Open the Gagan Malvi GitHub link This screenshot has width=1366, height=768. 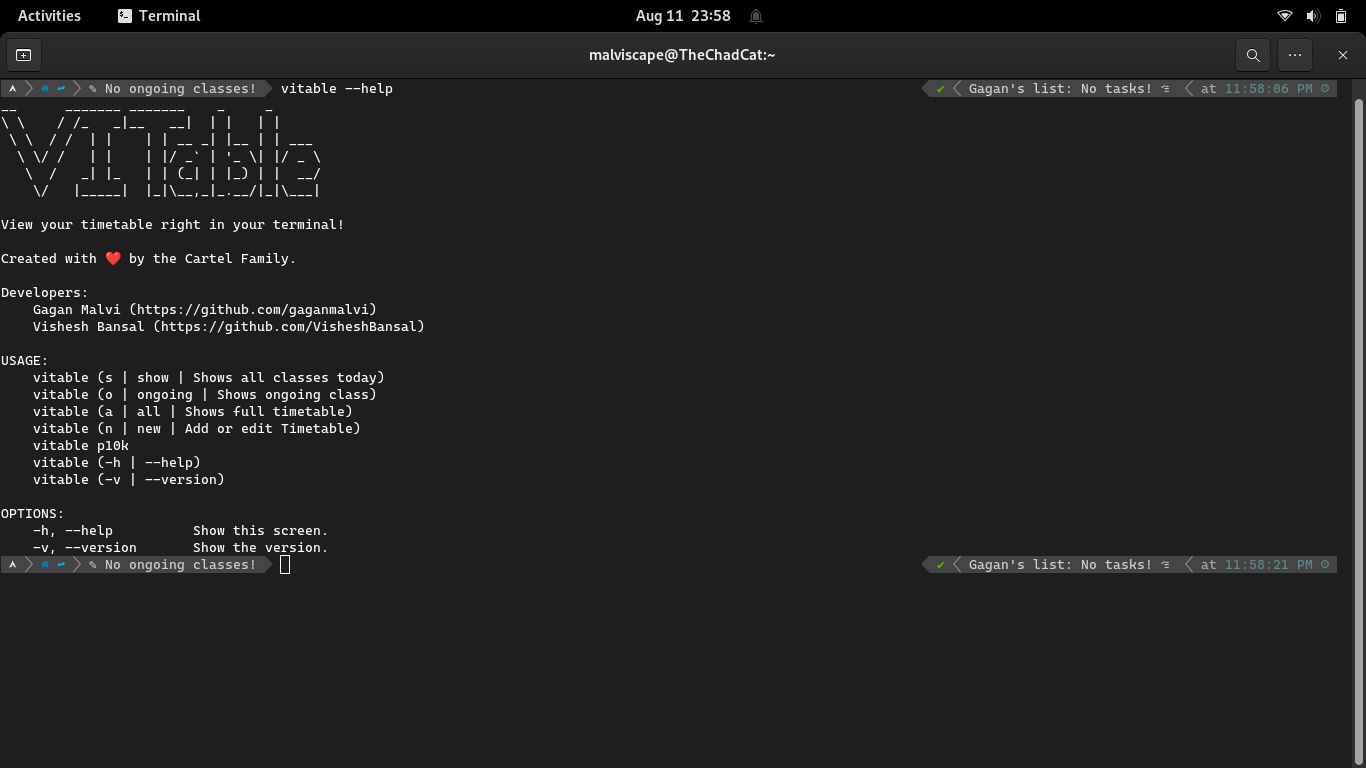(253, 310)
